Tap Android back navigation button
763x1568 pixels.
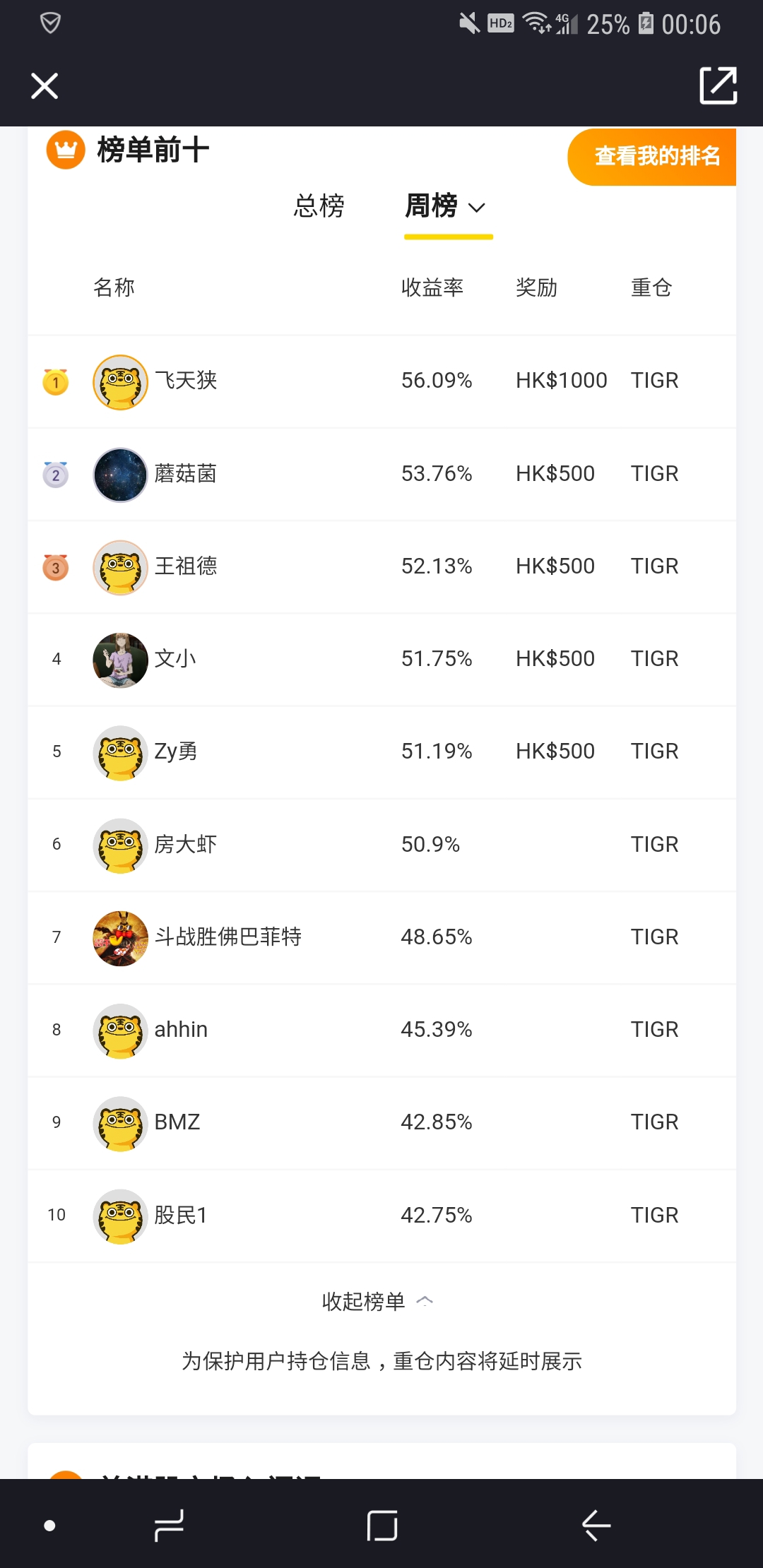[596, 1525]
